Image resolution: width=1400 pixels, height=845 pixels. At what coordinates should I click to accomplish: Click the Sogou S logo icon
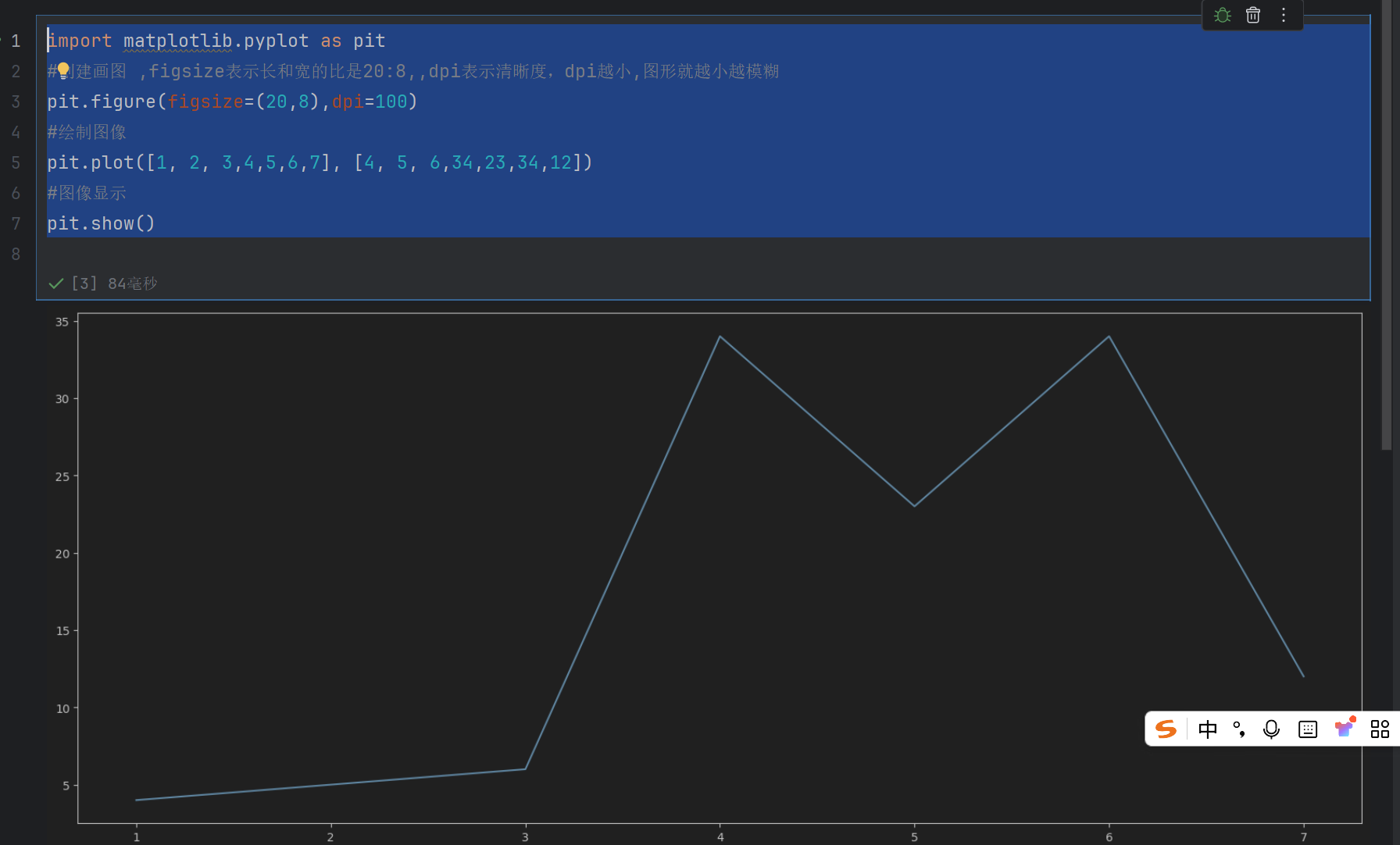coord(1166,729)
